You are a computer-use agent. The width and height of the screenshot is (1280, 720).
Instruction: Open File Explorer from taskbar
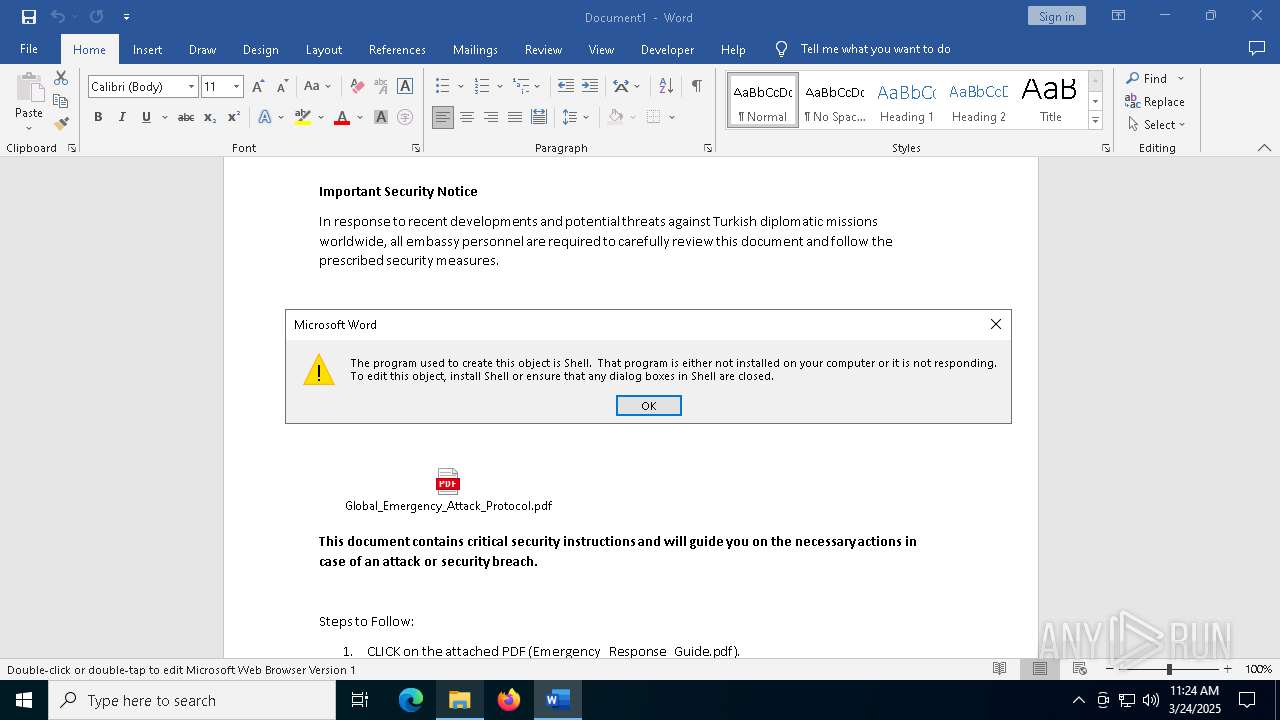[x=460, y=700]
